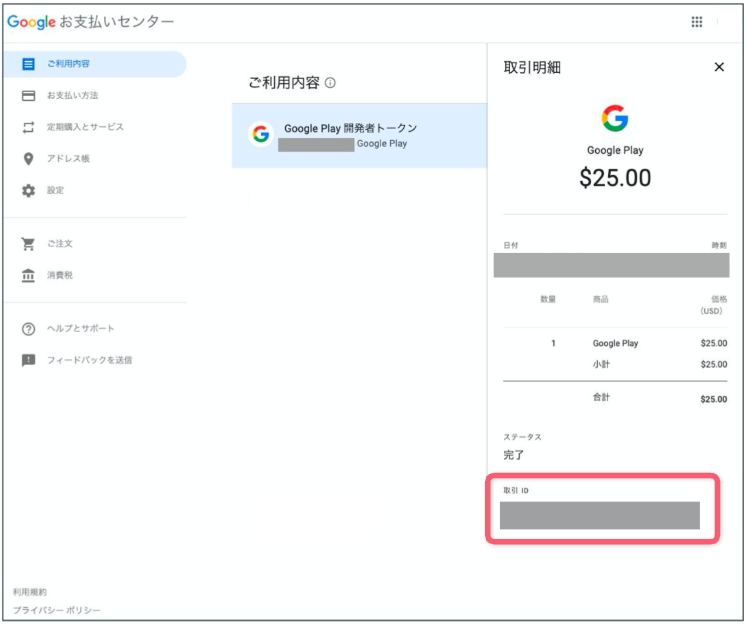Open the Google apps grid icon

(697, 21)
